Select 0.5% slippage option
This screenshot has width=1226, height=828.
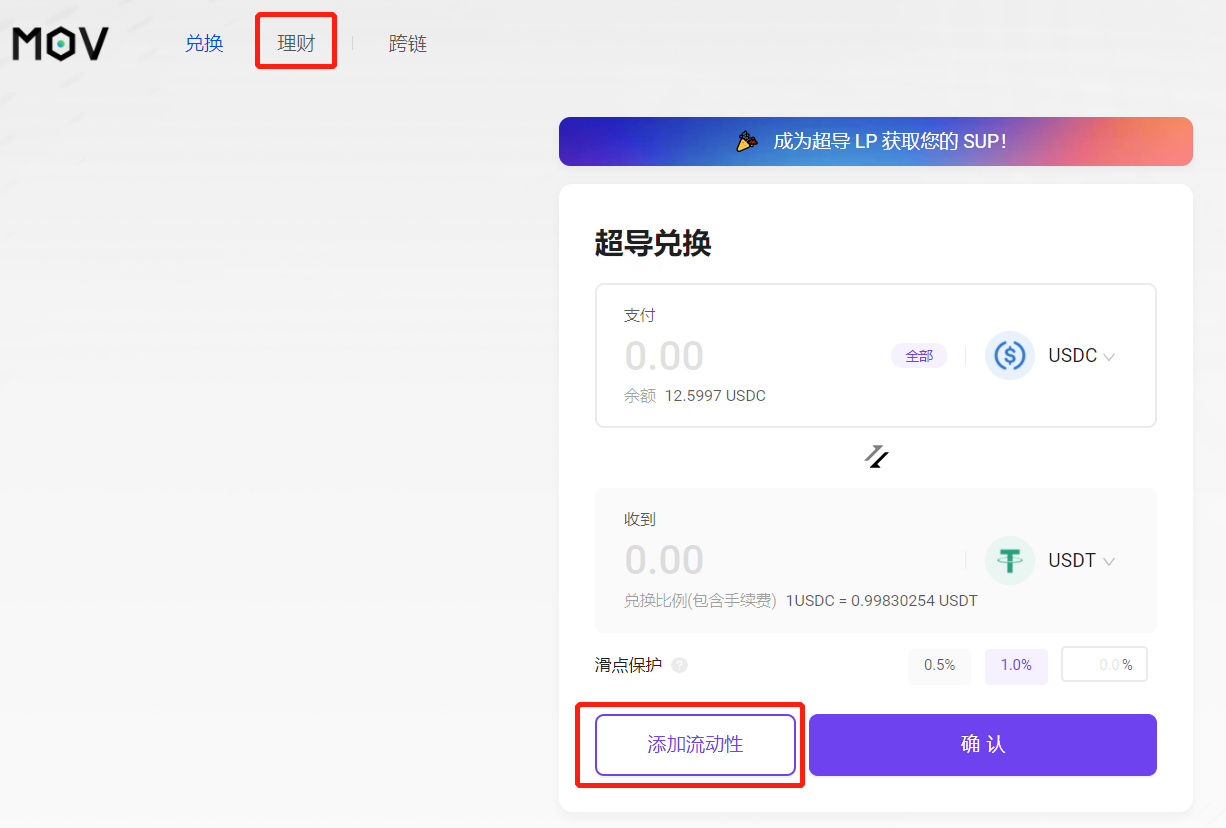pyautogui.click(x=939, y=665)
